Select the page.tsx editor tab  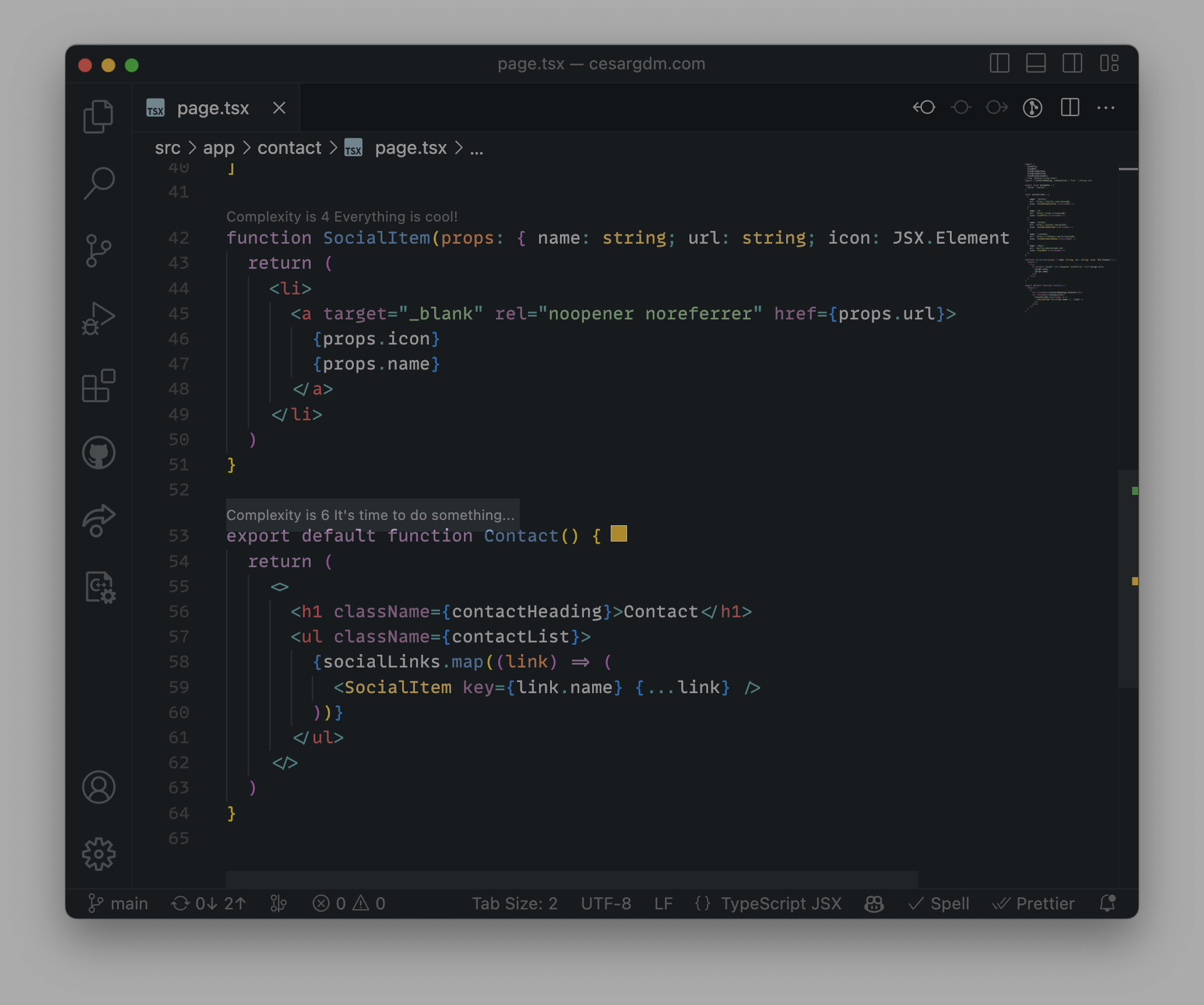213,108
